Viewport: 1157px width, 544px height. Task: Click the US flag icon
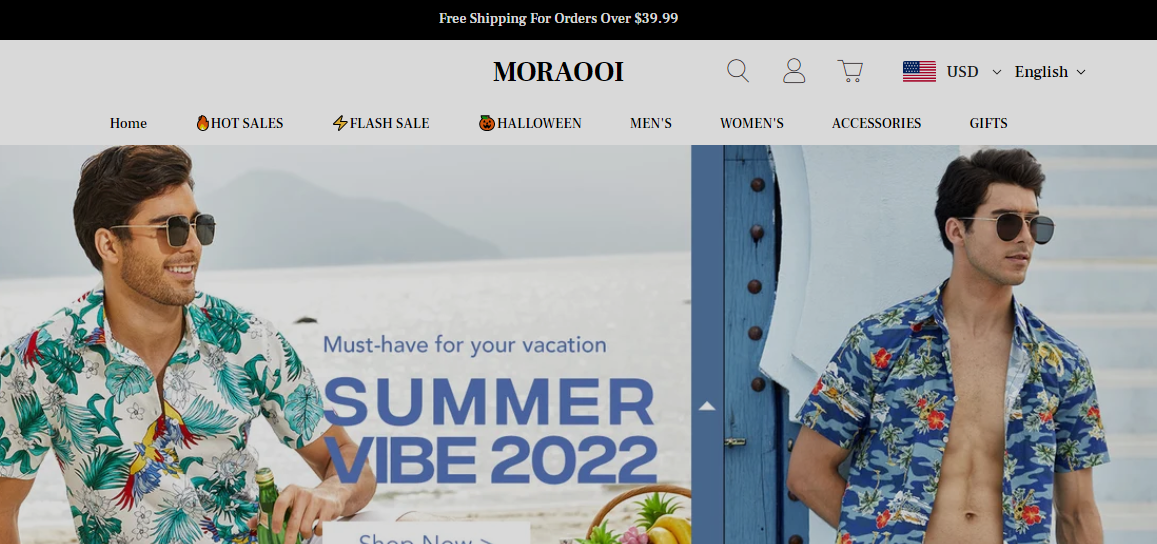click(x=919, y=72)
